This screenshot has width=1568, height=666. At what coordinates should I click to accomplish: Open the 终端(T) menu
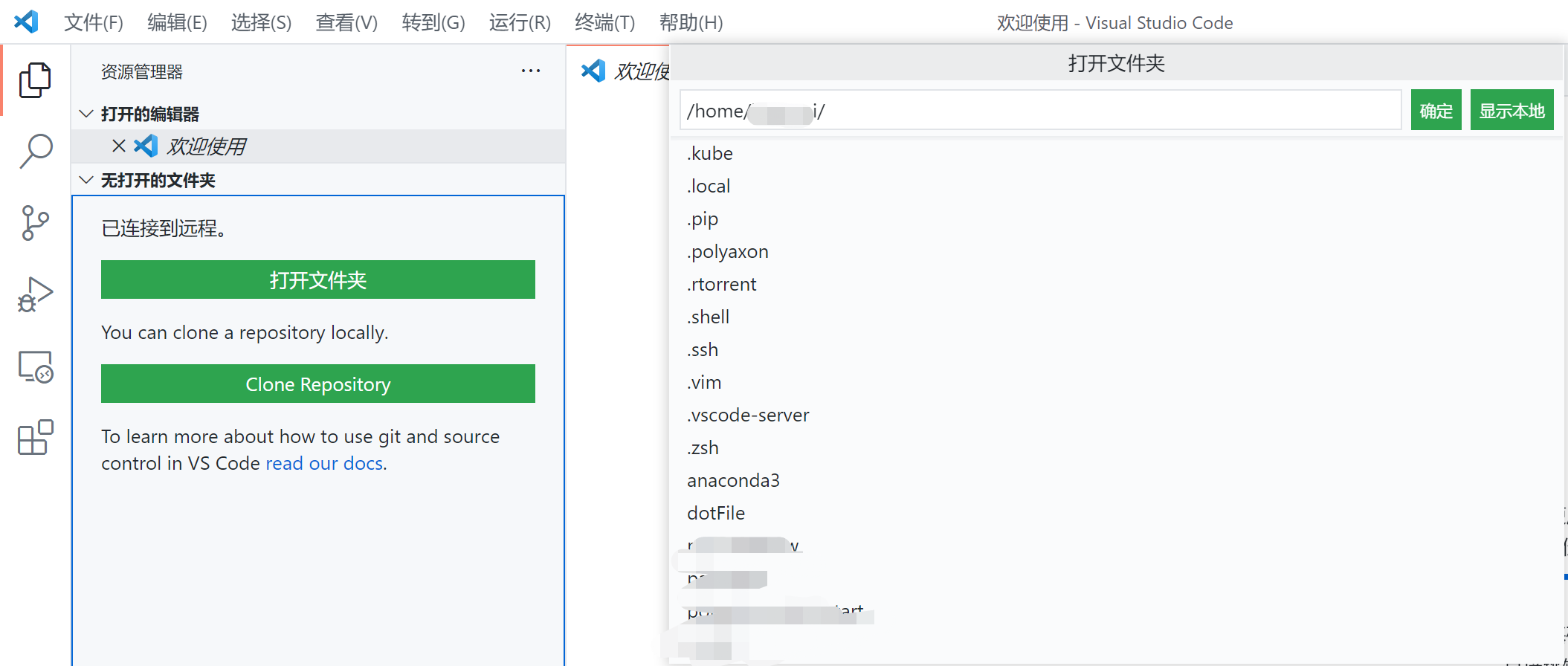(604, 22)
